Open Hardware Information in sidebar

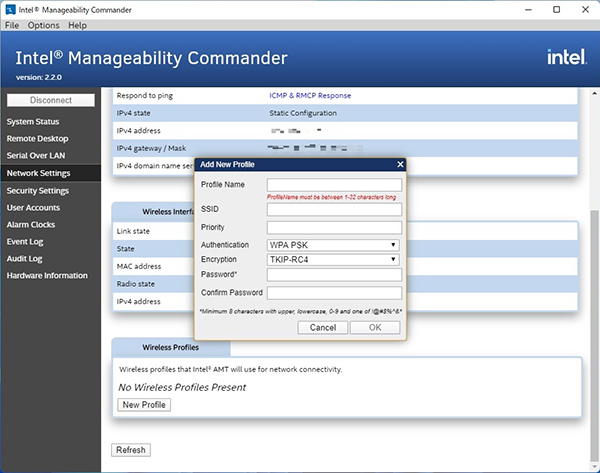[x=47, y=276]
